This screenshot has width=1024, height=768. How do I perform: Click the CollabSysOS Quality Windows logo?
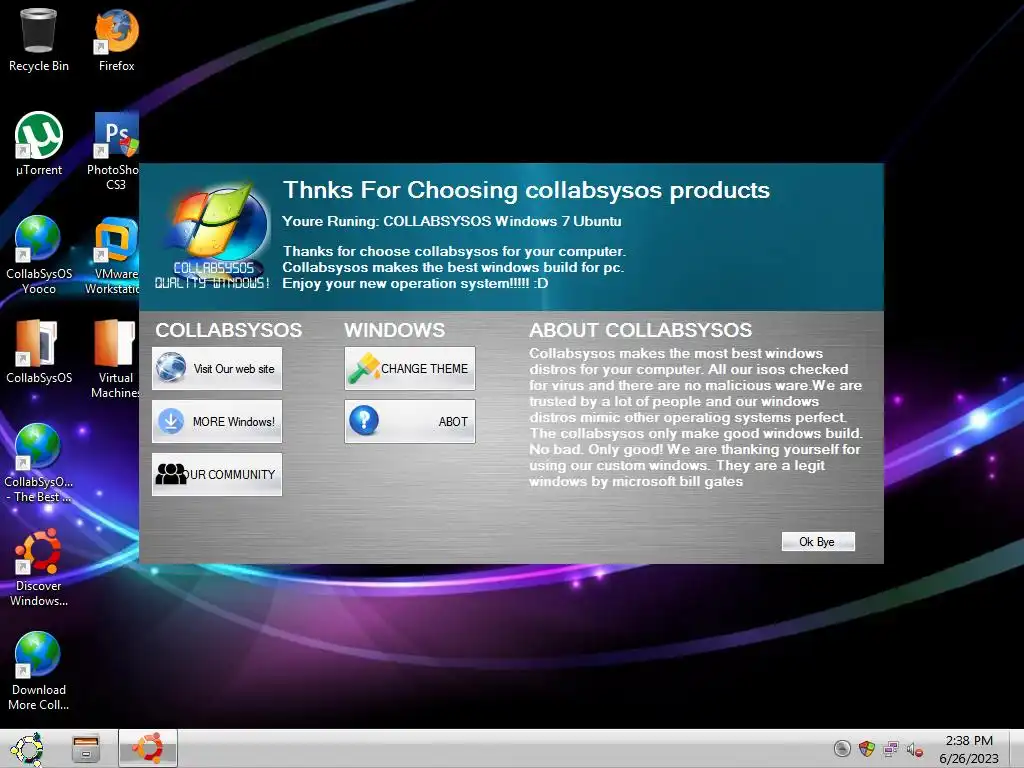click(213, 236)
